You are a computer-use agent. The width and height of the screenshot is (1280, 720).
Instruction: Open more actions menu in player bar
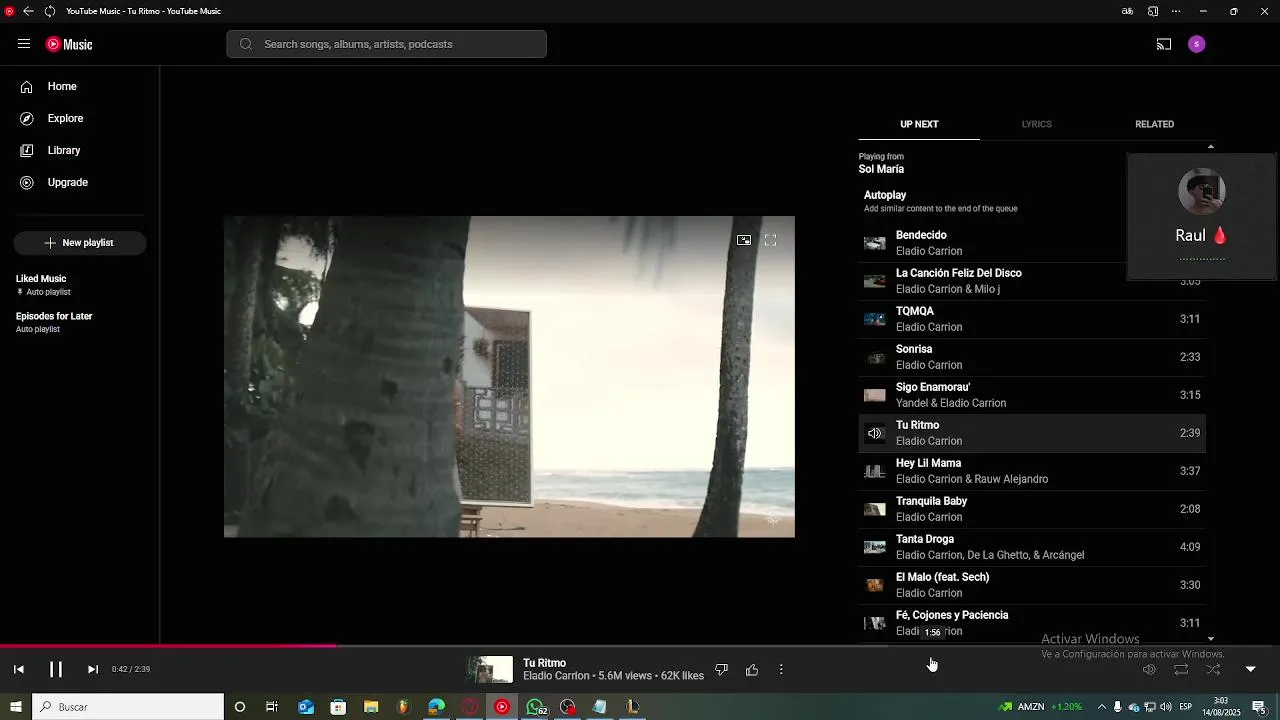(781, 670)
